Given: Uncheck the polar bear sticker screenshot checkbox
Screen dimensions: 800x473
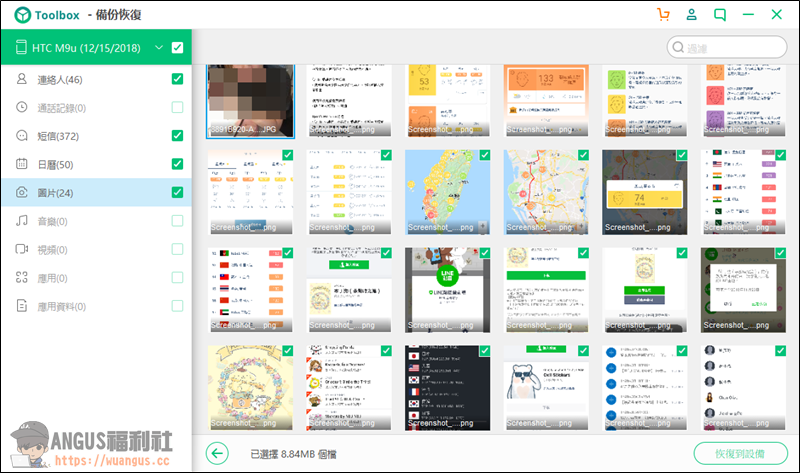Looking at the screenshot, I should 583,351.
